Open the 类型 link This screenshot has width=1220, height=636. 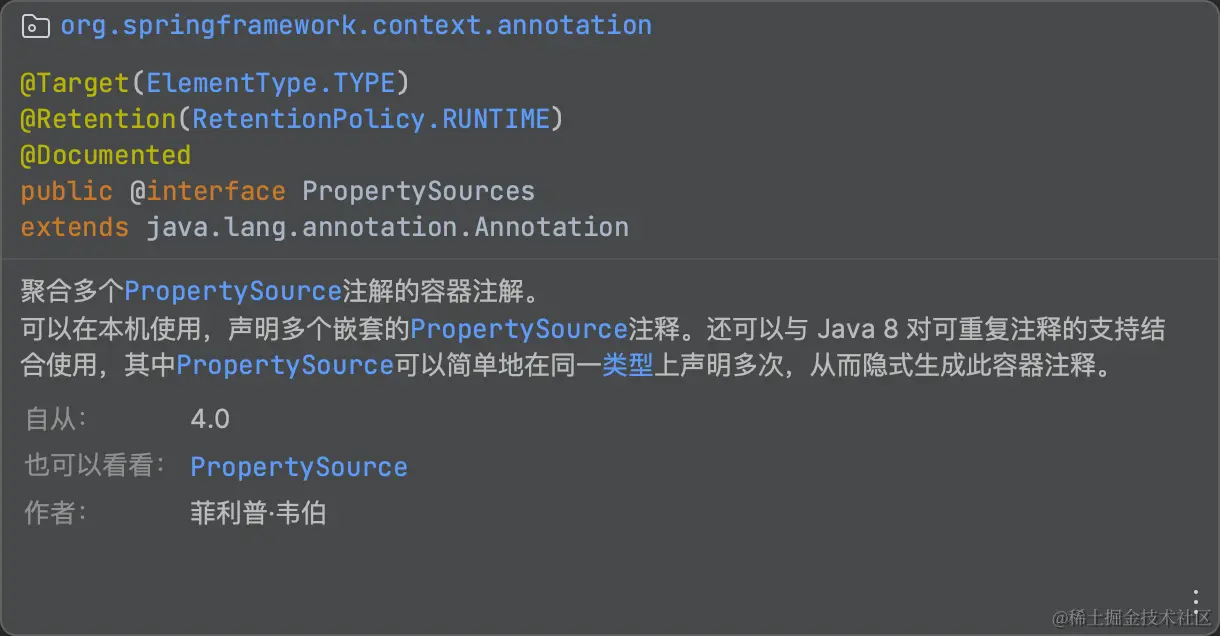(x=627, y=365)
